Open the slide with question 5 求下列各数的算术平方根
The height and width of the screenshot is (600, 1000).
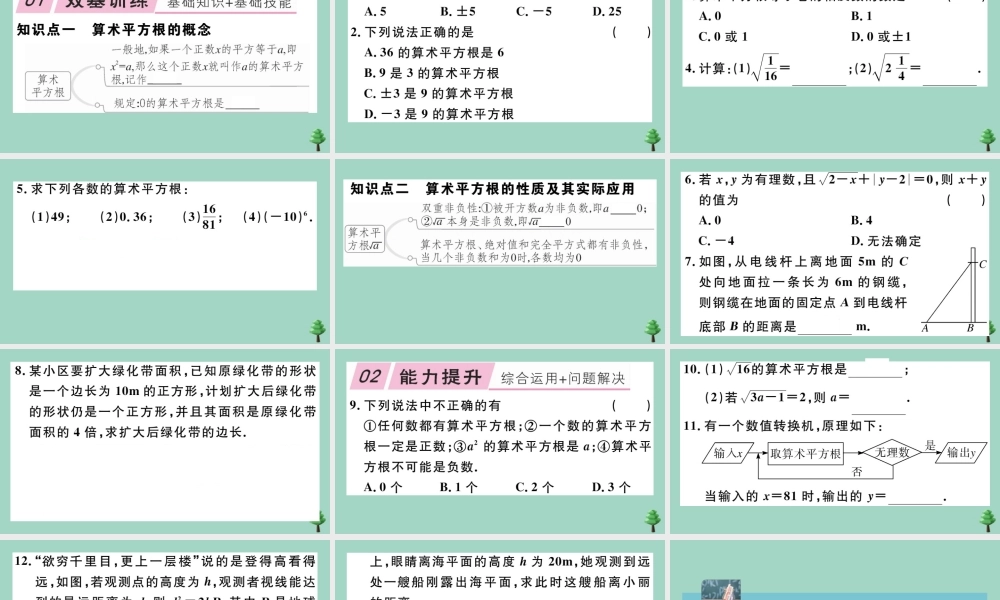click(x=165, y=251)
